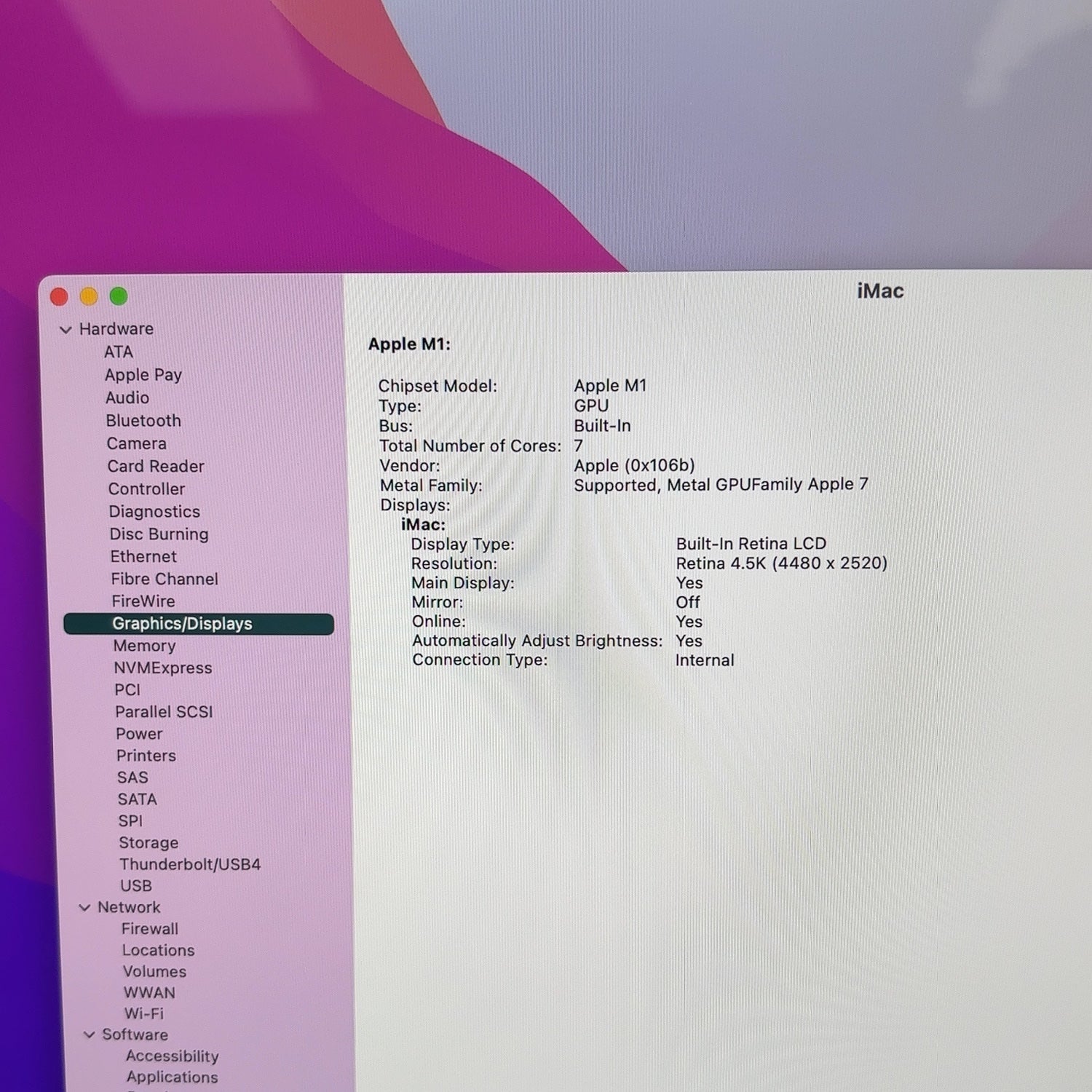Select Fibre Channel in the sidebar

[x=165, y=579]
